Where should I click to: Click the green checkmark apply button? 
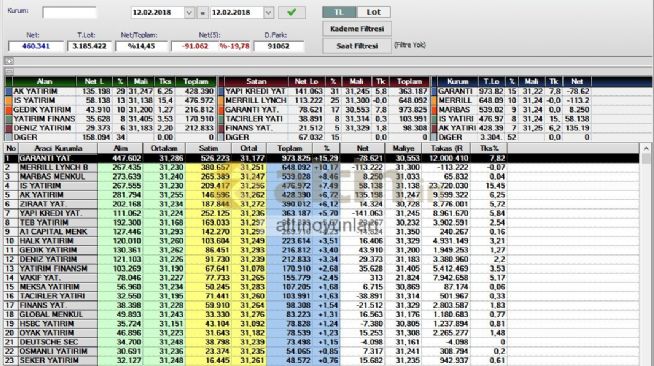(x=292, y=13)
